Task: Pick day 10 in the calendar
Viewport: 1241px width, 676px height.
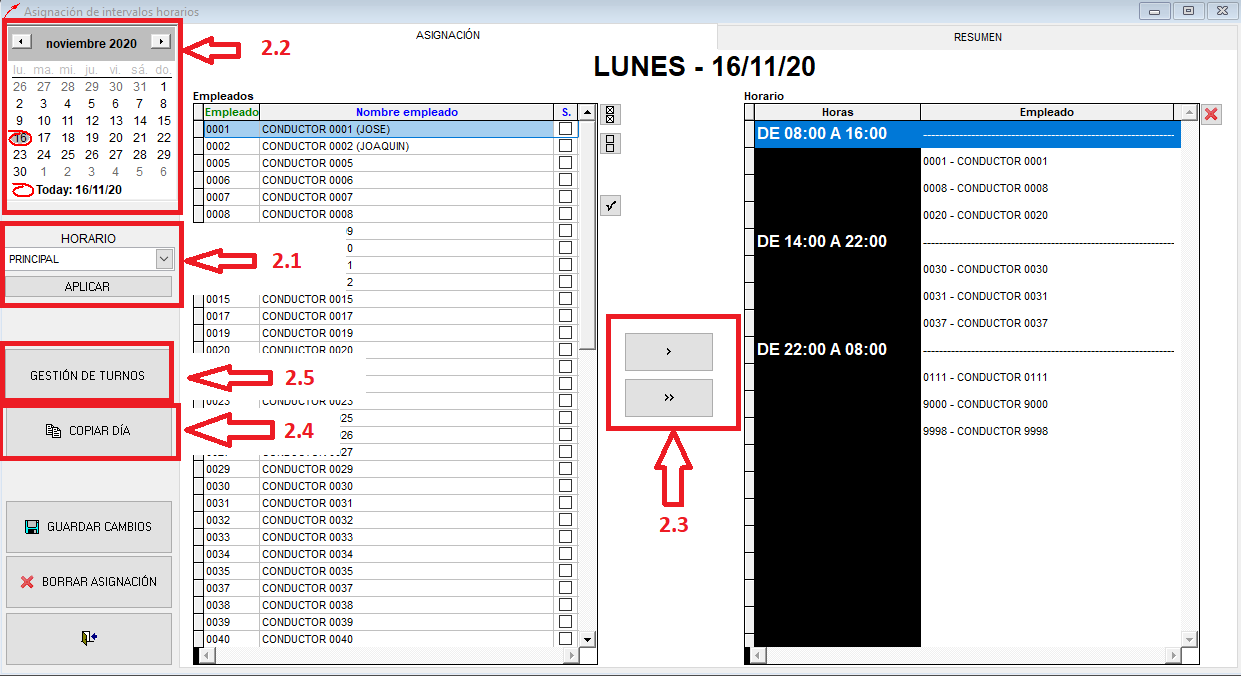Action: coord(43,121)
